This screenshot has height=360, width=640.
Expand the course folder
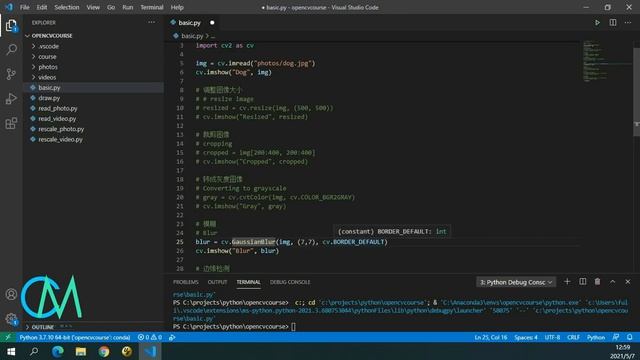[x=94, y=56]
